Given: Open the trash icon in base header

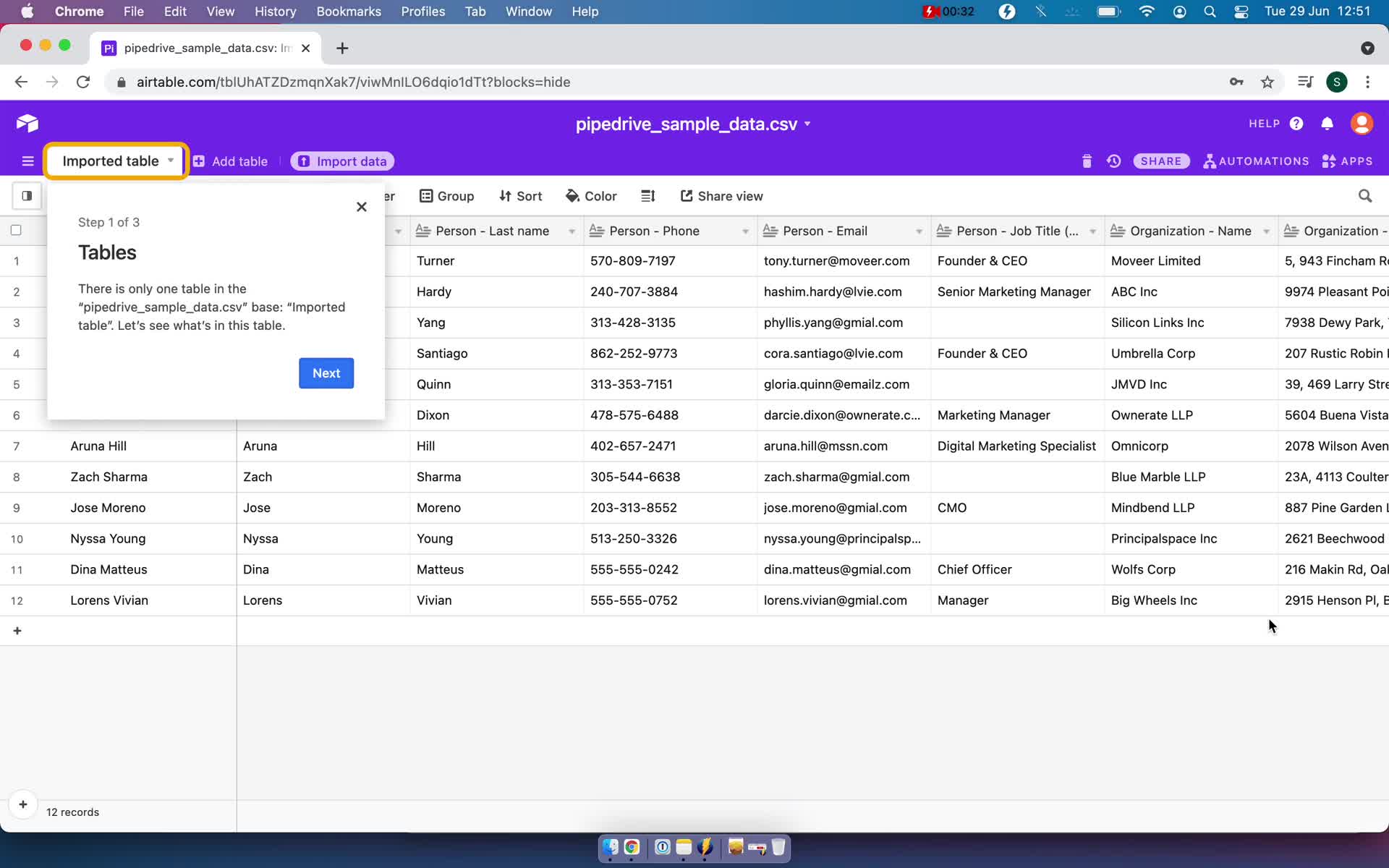Looking at the screenshot, I should coord(1087,161).
